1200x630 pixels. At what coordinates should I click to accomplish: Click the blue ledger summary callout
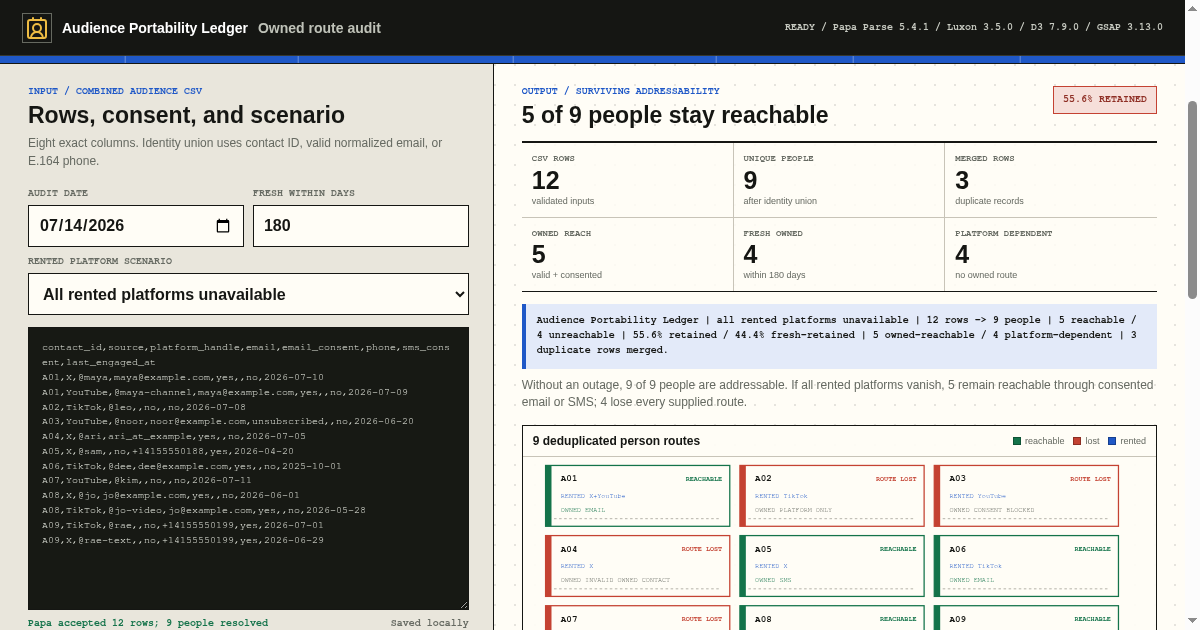coord(839,336)
